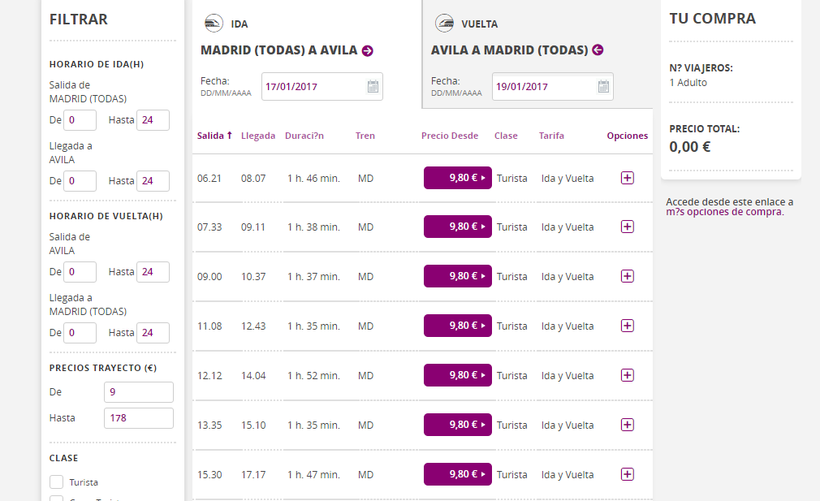The width and height of the screenshot is (820, 501).
Task: Select the 9,80 € price for 12.12 train
Action: [457, 375]
